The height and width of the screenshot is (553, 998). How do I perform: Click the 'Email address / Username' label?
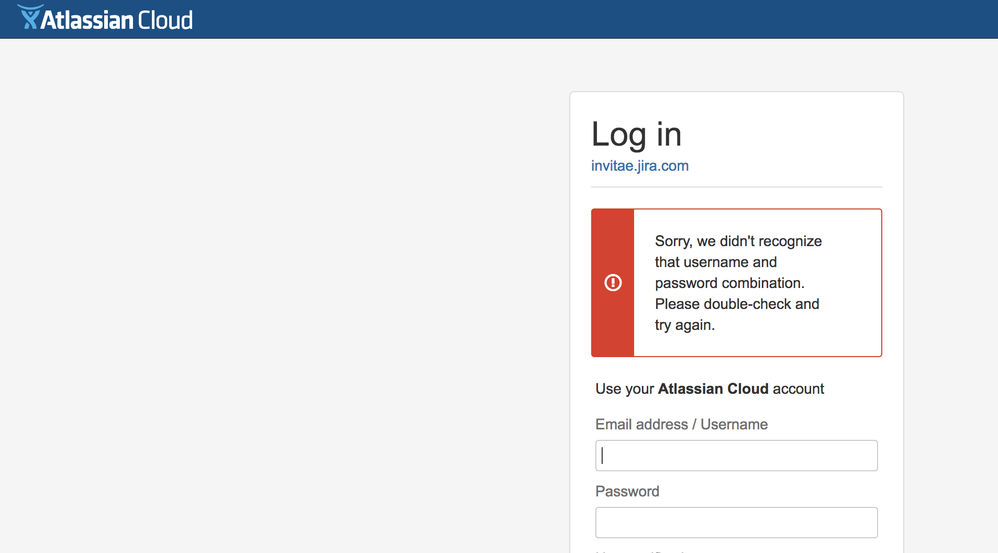[682, 424]
